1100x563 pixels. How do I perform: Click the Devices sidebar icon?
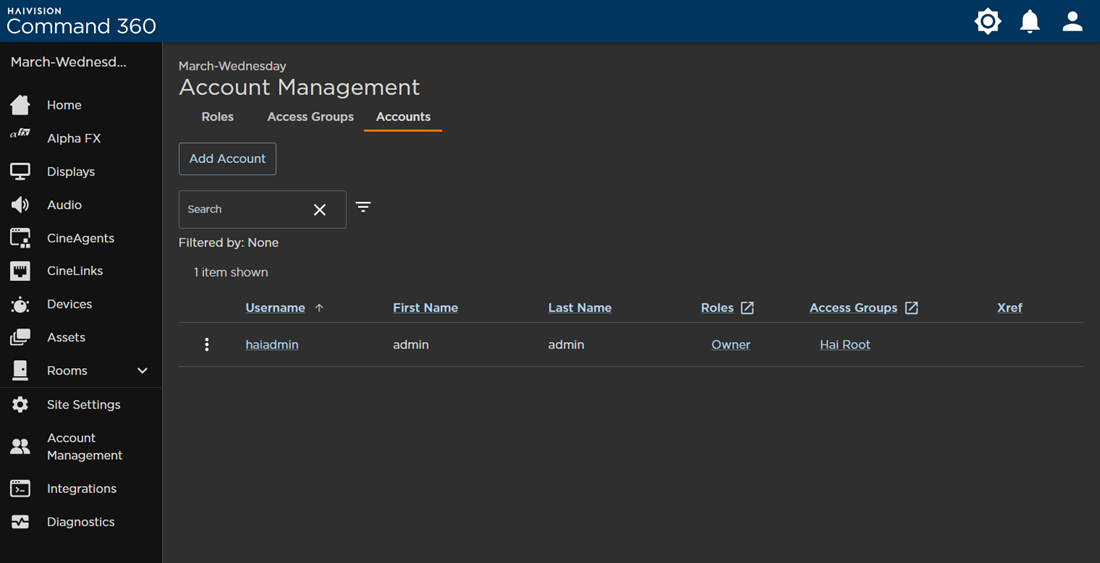pos(20,304)
